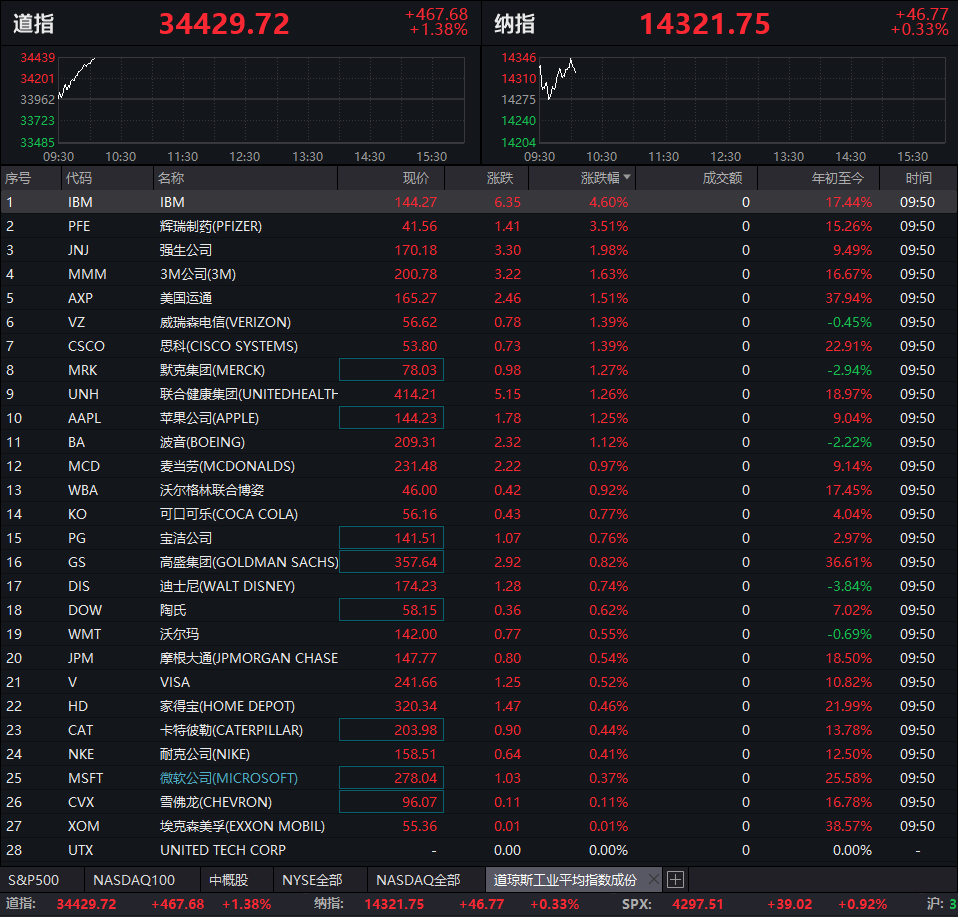Open the NYSE全部 tab
This screenshot has height=917, width=958.
[312, 880]
